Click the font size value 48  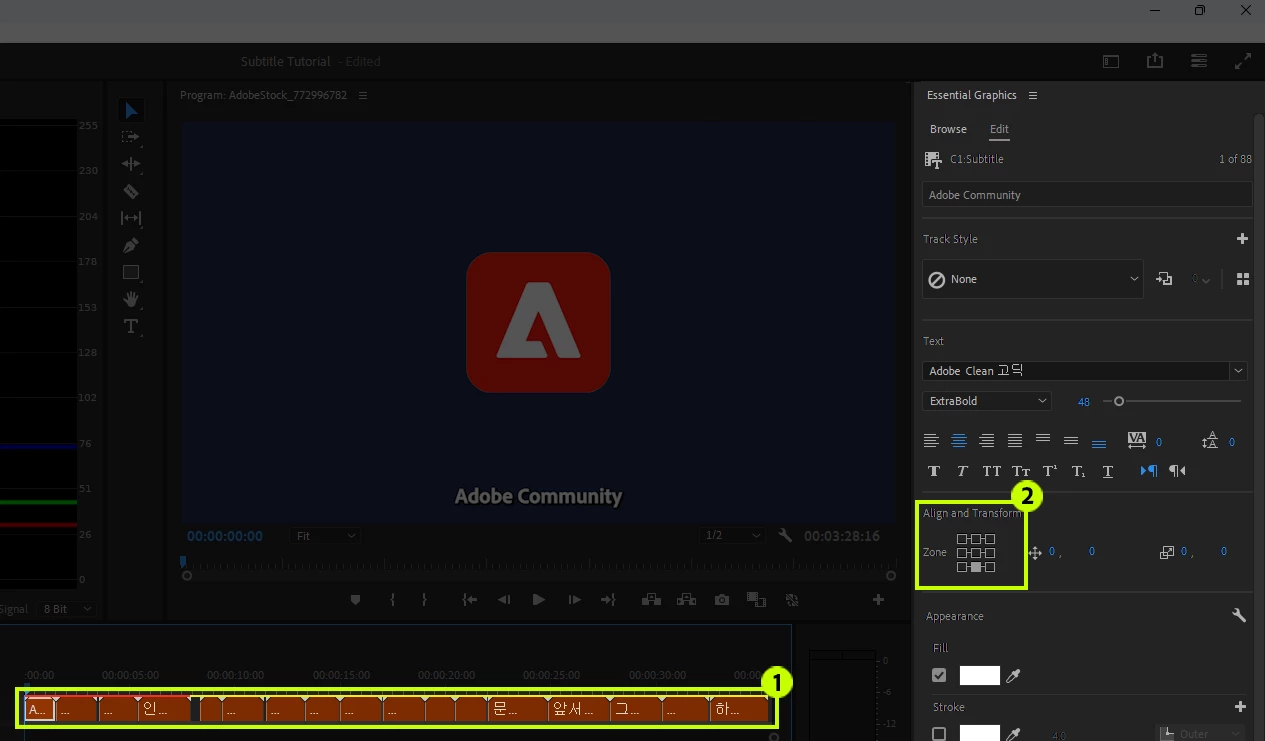click(x=1084, y=401)
